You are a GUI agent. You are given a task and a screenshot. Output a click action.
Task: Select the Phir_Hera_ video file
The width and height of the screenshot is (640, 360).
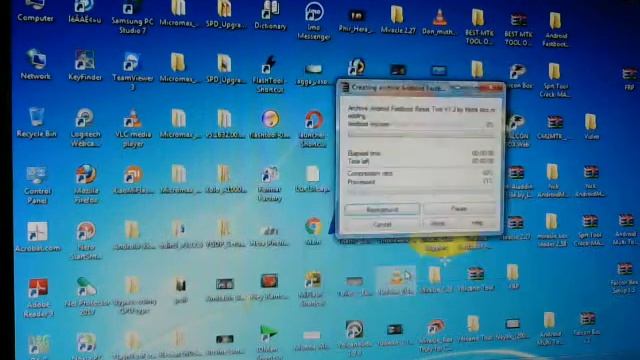click(356, 21)
